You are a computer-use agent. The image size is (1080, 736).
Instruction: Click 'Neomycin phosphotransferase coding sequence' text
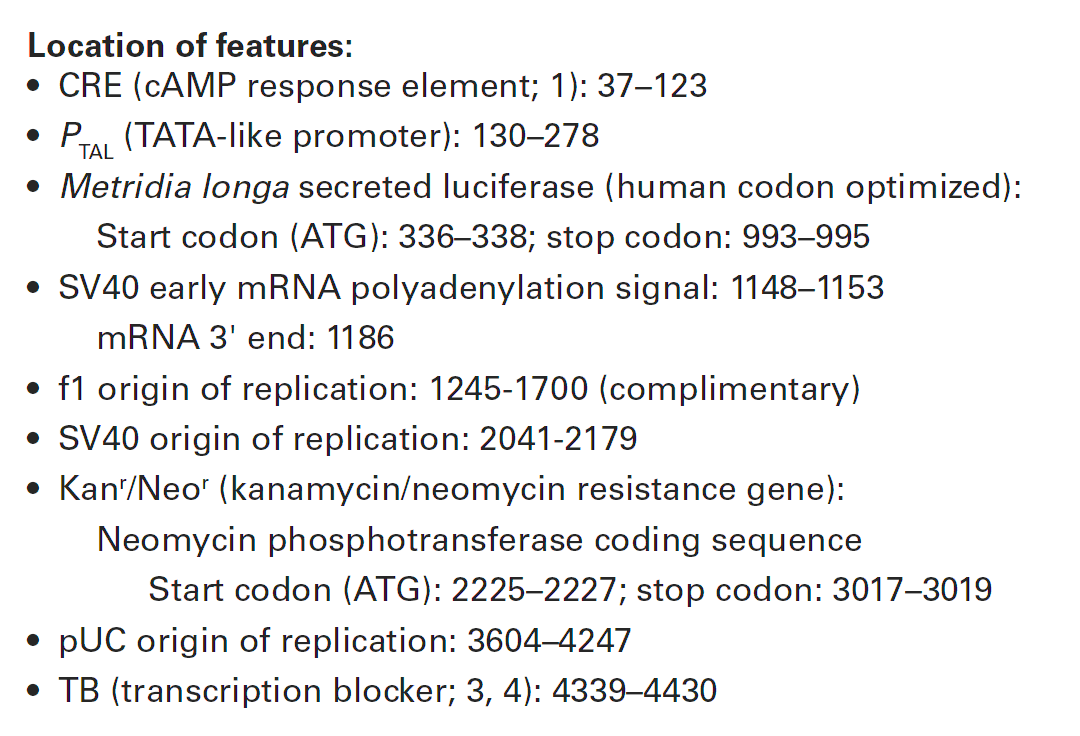tap(479, 540)
